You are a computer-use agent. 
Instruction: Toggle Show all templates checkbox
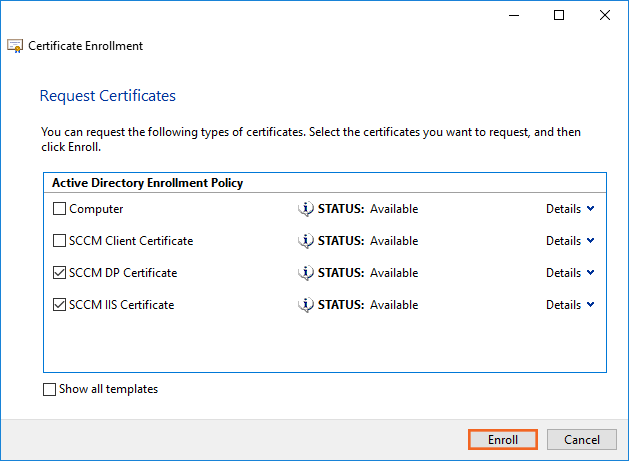[50, 390]
